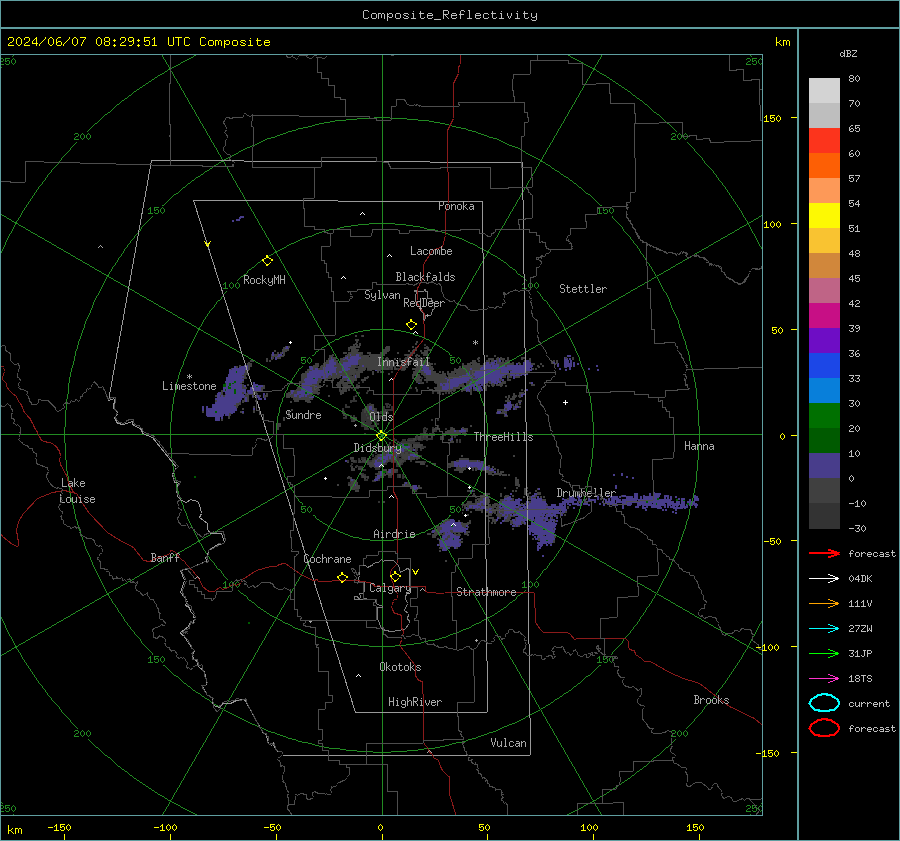This screenshot has width=900, height=841.
Task: Select the red forecast ellipse icon
Action: 824,728
